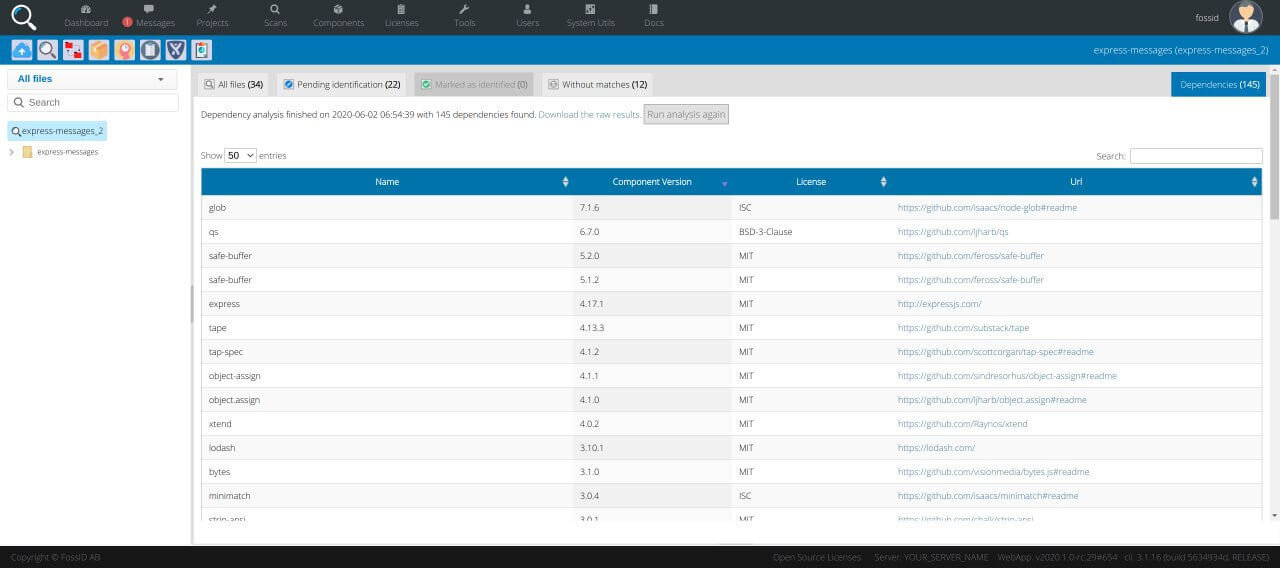Click the glob name cell
1280x568 pixels.
click(x=387, y=208)
